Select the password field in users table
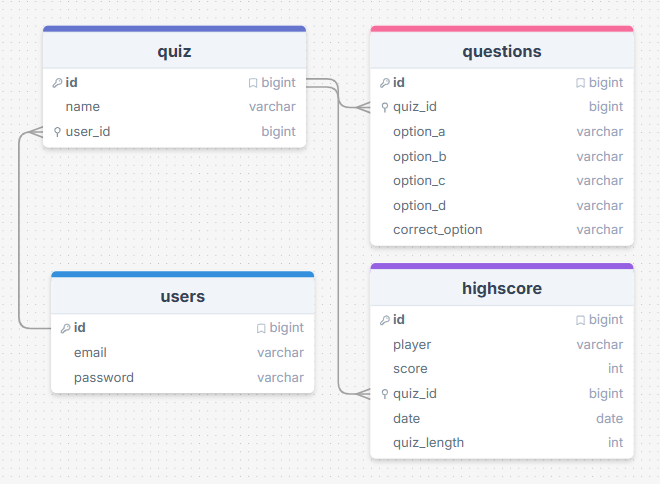 click(183, 378)
